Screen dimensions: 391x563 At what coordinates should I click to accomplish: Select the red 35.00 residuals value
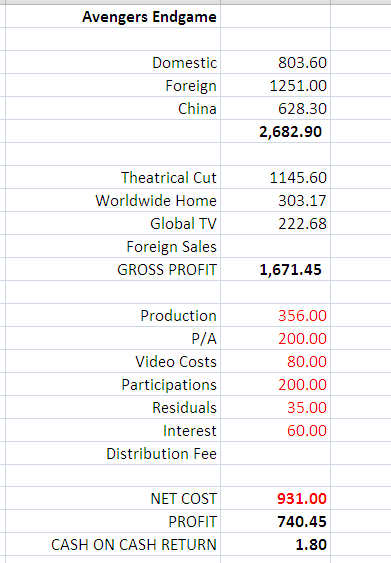click(275, 407)
